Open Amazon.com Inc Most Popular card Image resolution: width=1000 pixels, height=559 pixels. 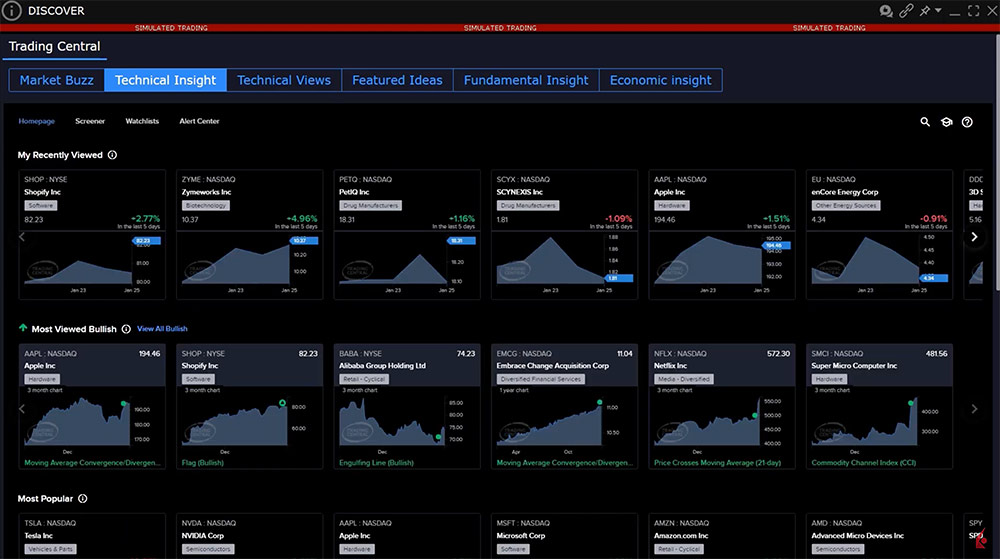pos(722,536)
